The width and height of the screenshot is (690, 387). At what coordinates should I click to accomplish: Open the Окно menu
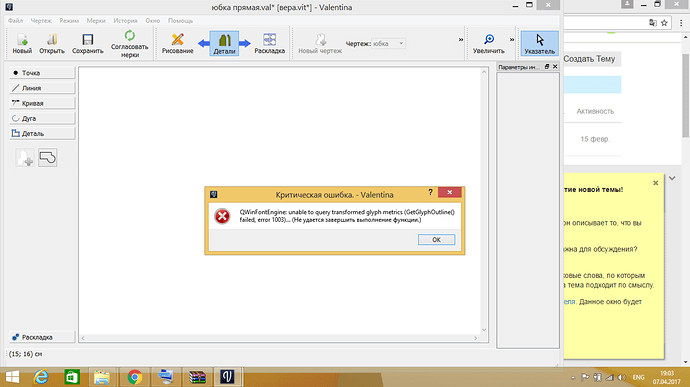click(153, 21)
